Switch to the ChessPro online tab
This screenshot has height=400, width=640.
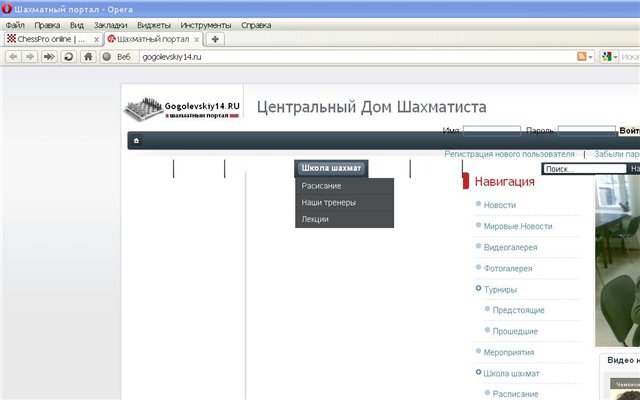click(50, 39)
